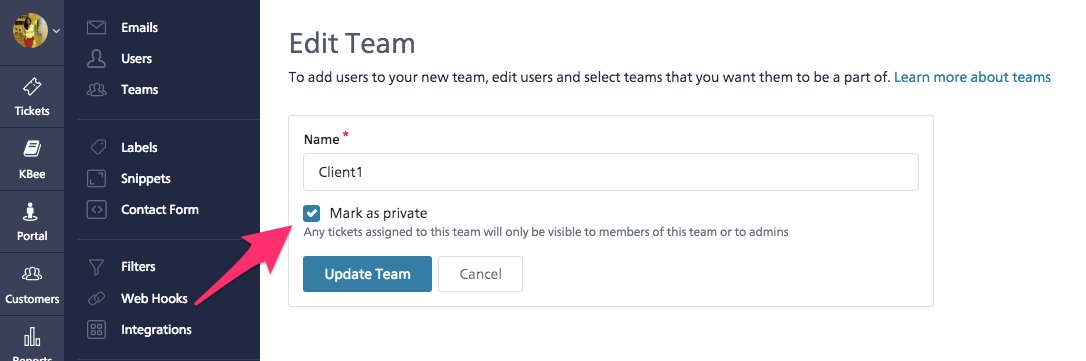Click the Snippets expand-arrows icon

pos(96,179)
